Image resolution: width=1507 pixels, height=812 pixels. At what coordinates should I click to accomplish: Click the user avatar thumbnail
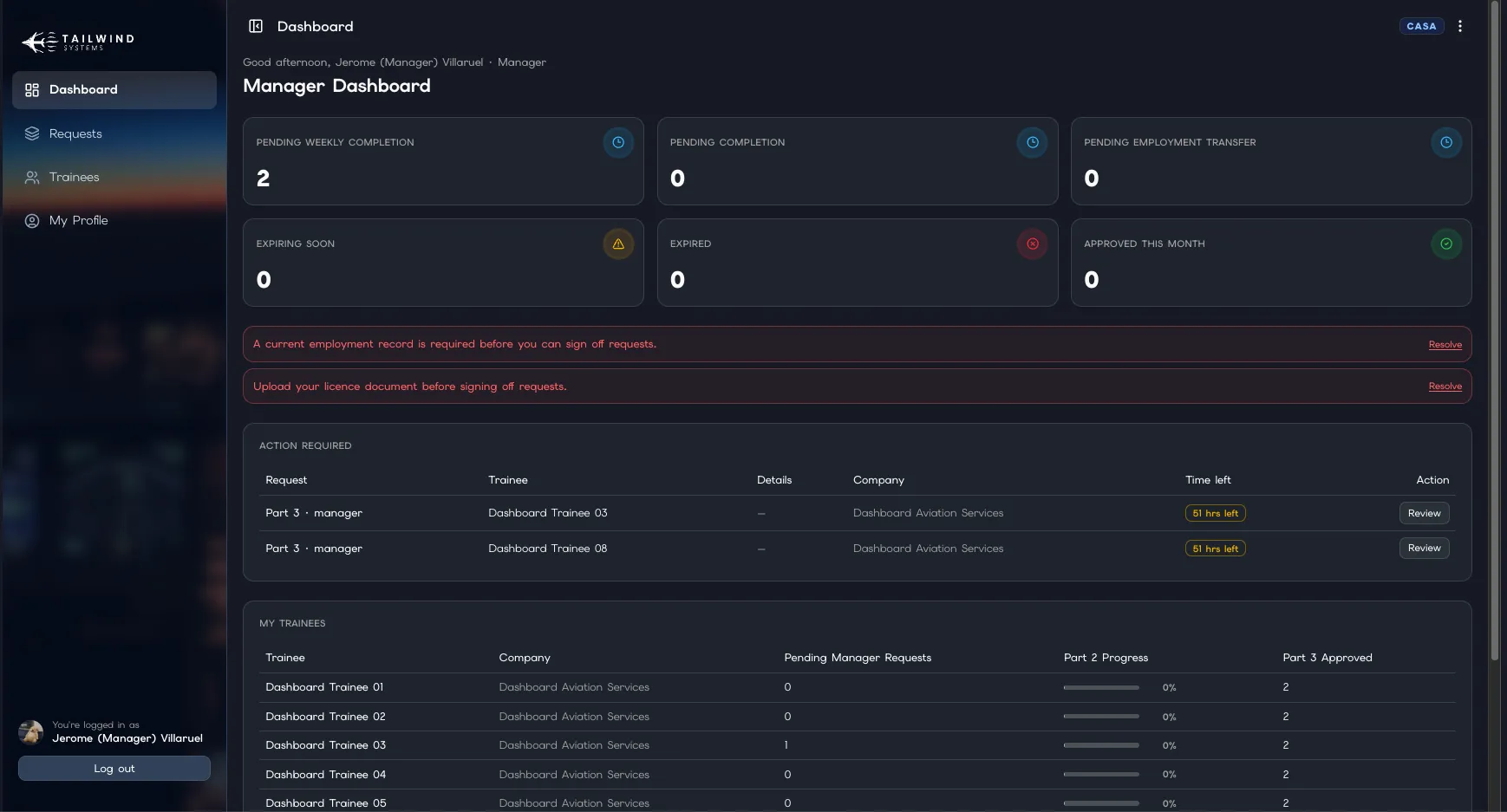pos(31,732)
